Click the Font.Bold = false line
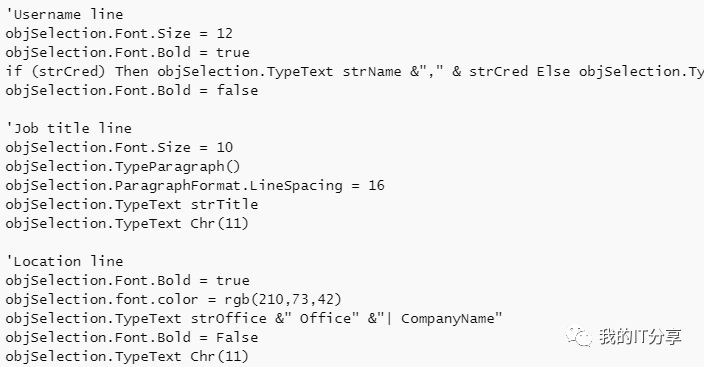The image size is (704, 367). pyautogui.click(x=132, y=91)
